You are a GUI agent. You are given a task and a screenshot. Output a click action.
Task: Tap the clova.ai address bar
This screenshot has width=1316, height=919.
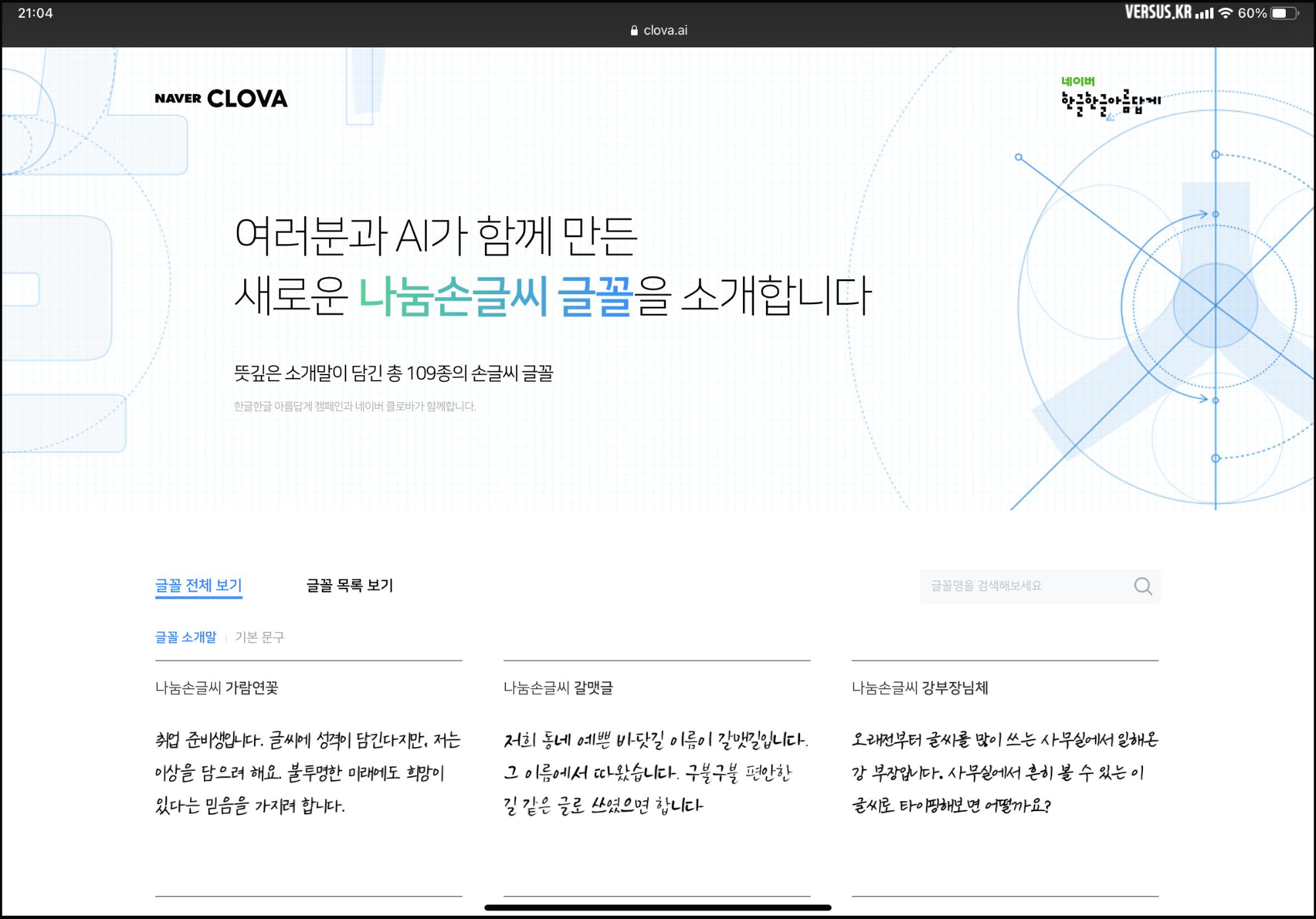tap(665, 30)
